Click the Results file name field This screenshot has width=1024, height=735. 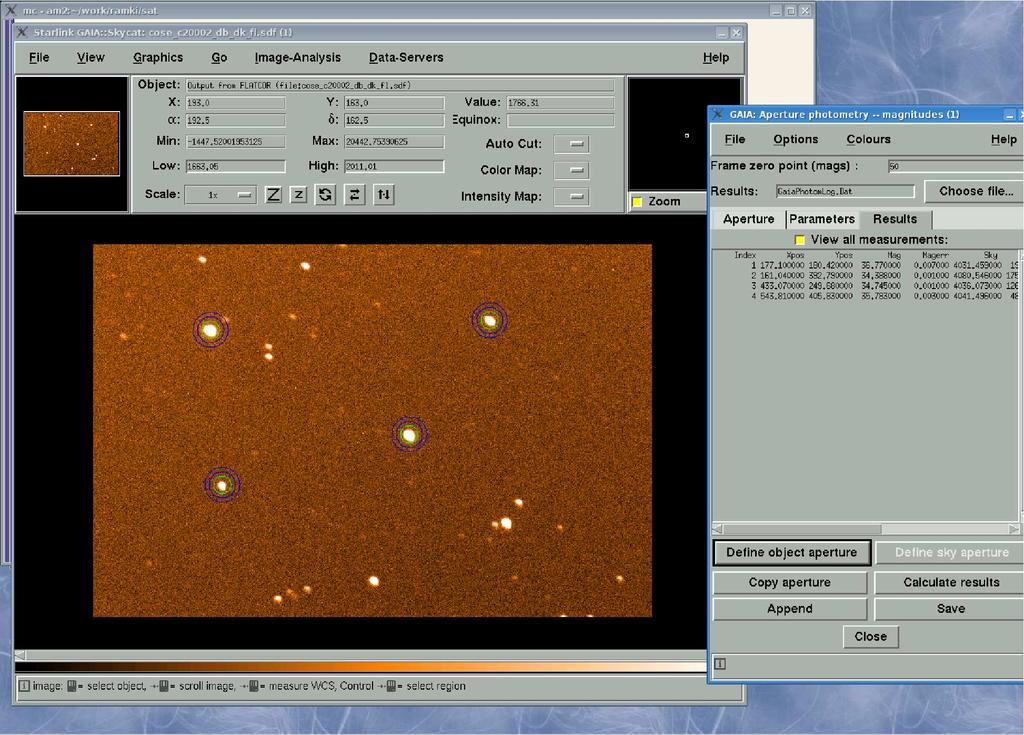845,191
